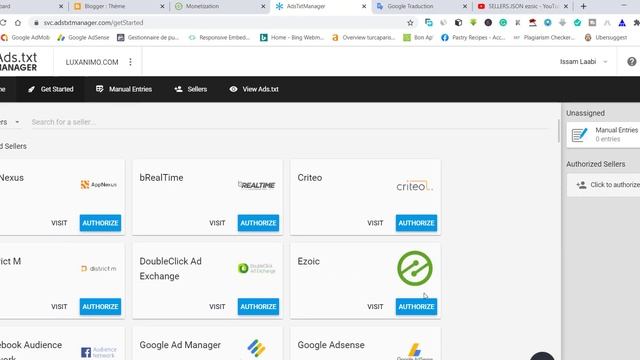Open the Ubersuggest bookmark
The width and height of the screenshot is (640, 360).
[606, 38]
